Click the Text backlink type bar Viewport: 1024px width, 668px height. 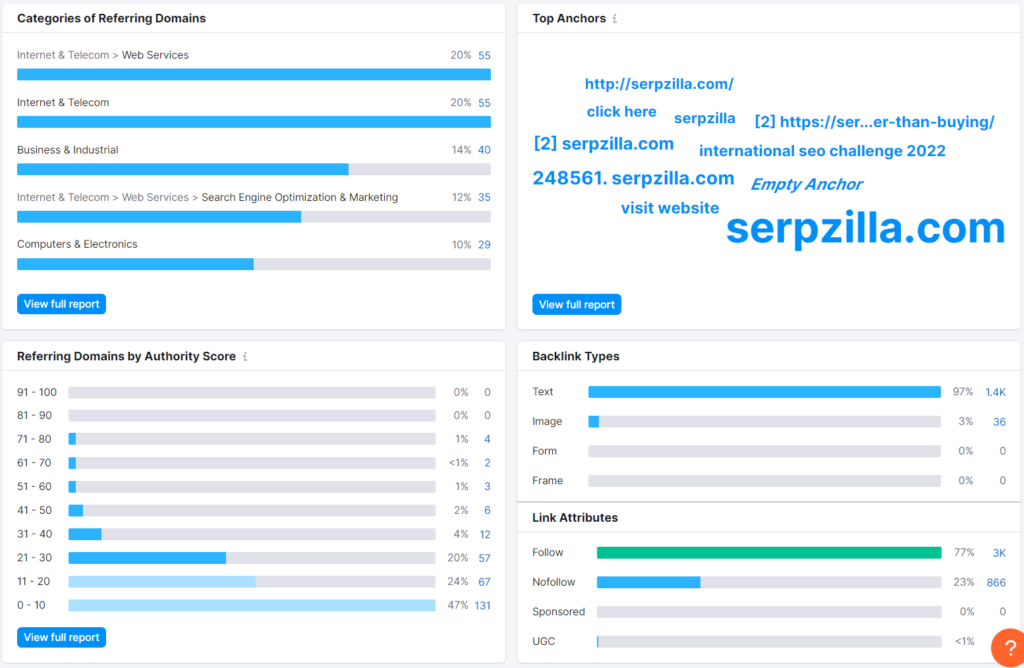[x=765, y=392]
